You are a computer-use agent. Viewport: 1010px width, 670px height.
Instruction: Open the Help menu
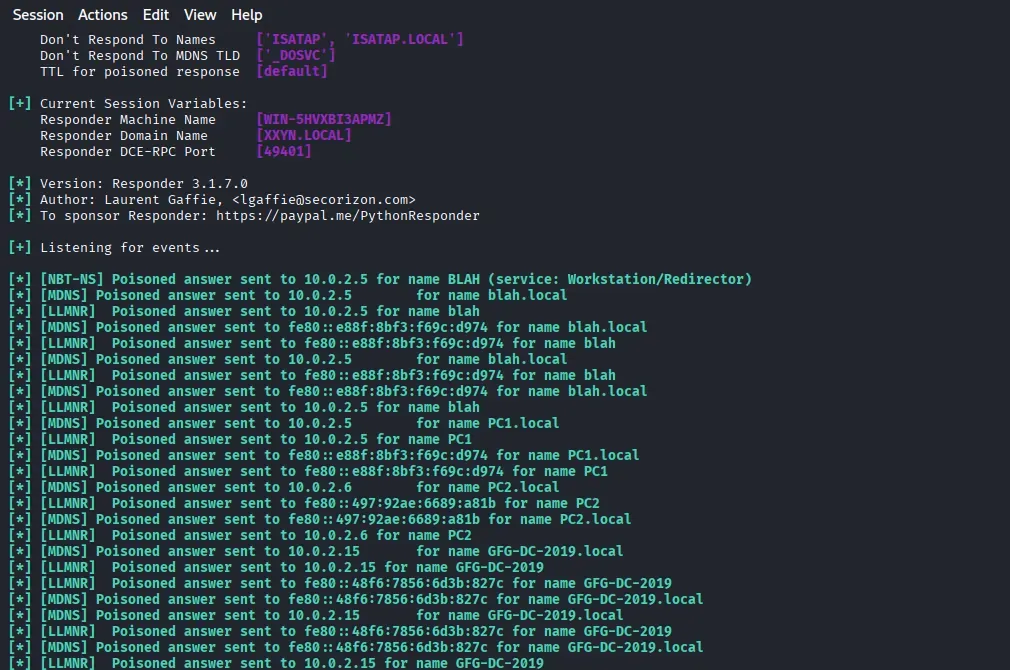[x=246, y=14]
